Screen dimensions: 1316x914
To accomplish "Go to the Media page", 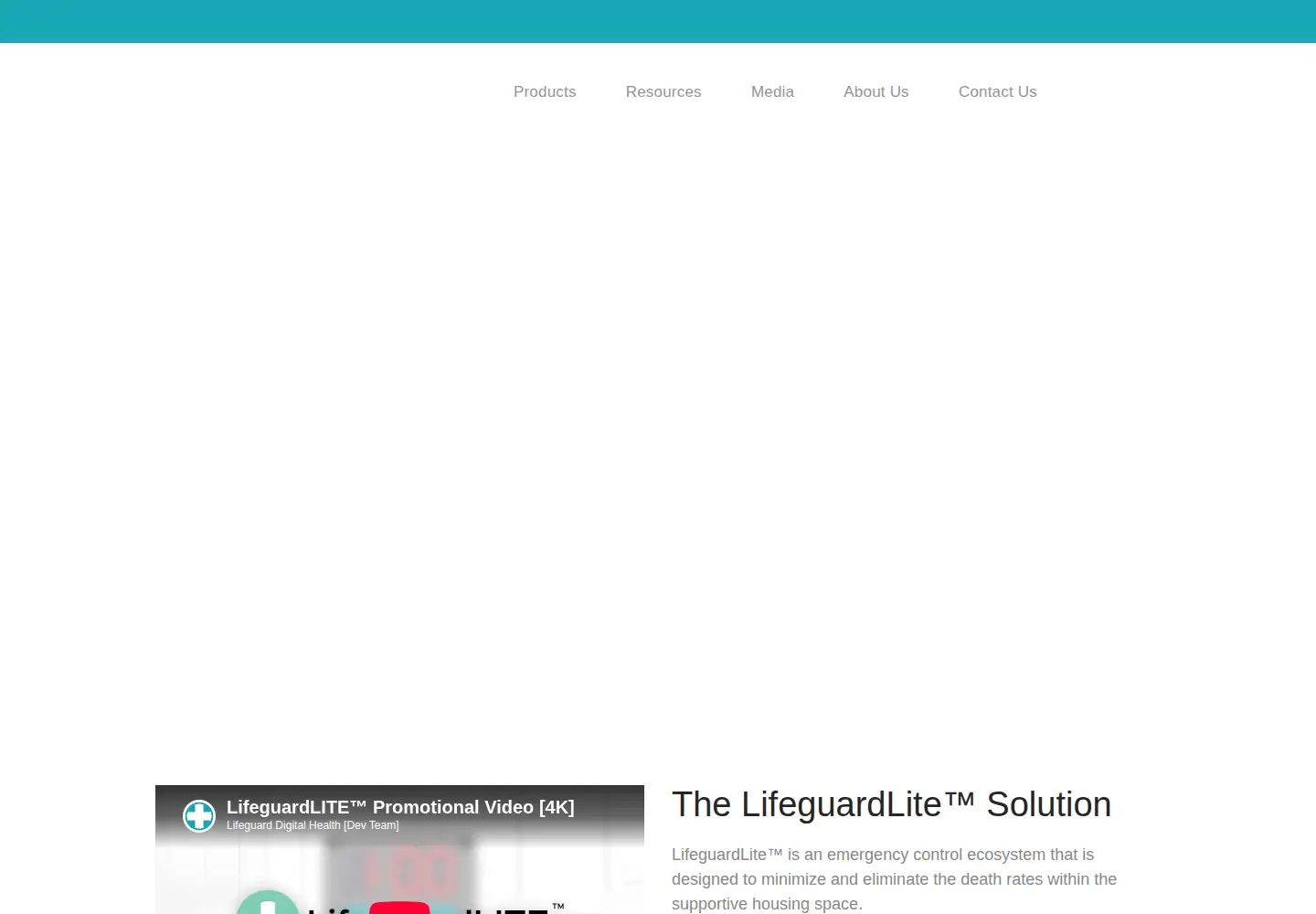I will [772, 91].
